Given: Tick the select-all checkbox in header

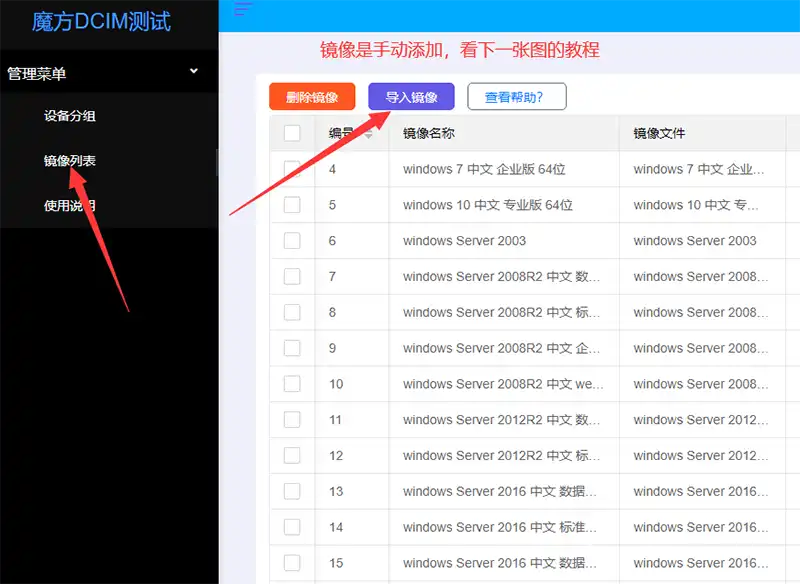Looking at the screenshot, I should coord(292,133).
